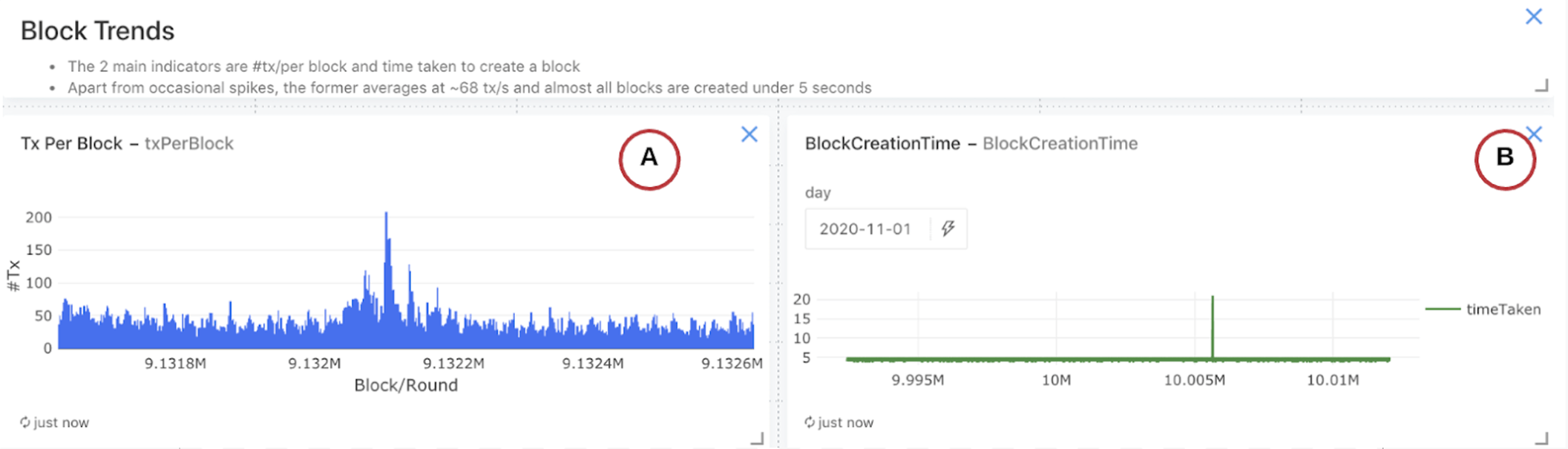Refresh the Tx Per Block widget

pos(25,422)
